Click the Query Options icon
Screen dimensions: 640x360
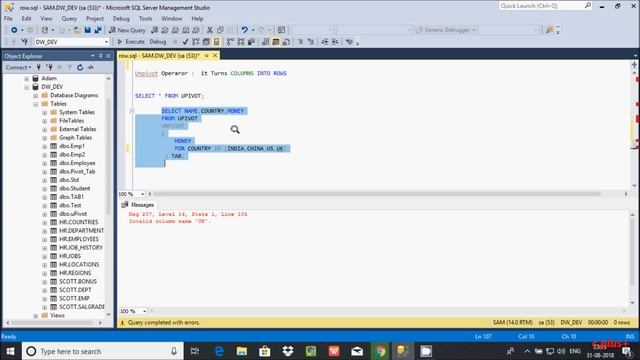tap(207, 42)
